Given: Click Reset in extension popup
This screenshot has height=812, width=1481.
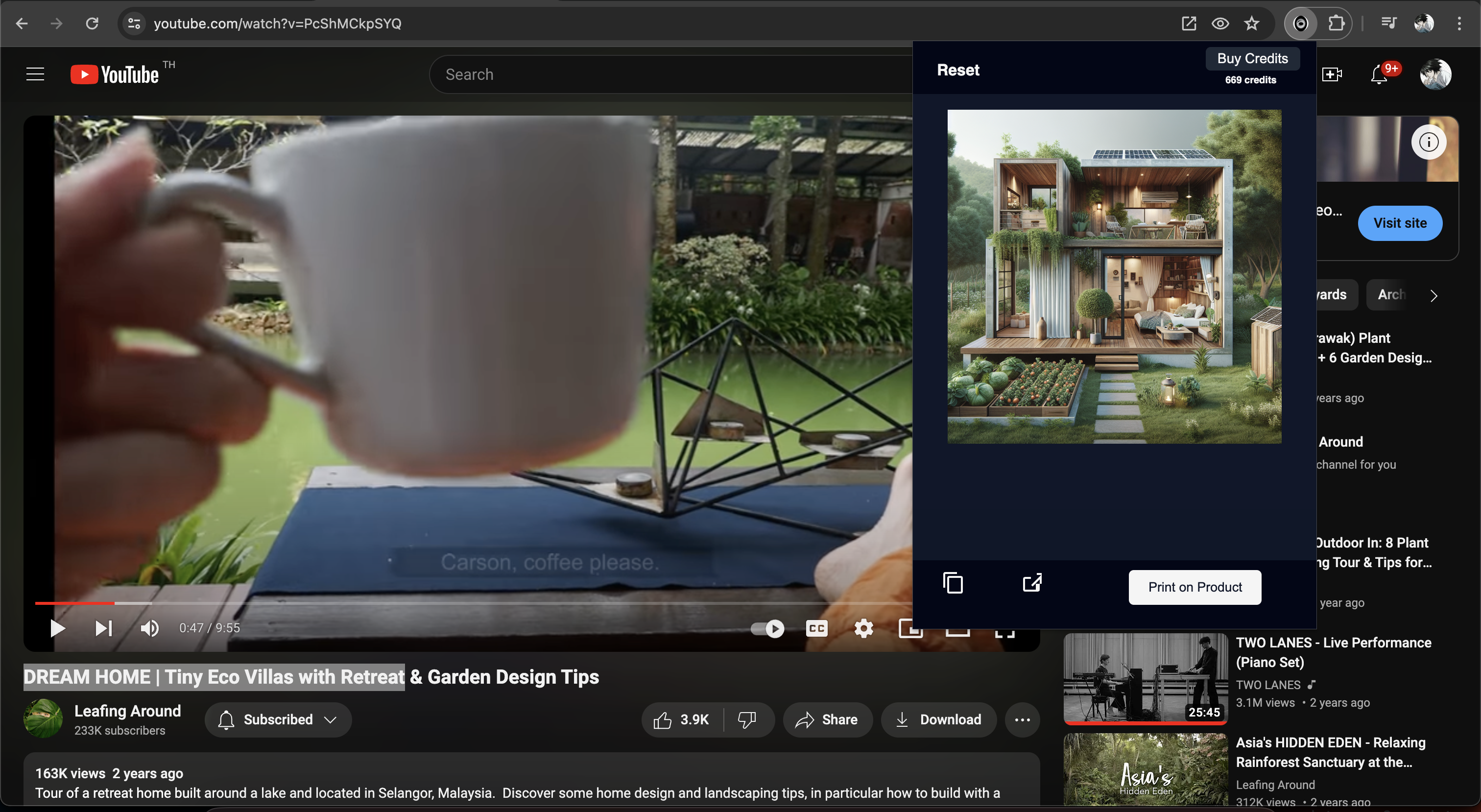Looking at the screenshot, I should coord(958,70).
